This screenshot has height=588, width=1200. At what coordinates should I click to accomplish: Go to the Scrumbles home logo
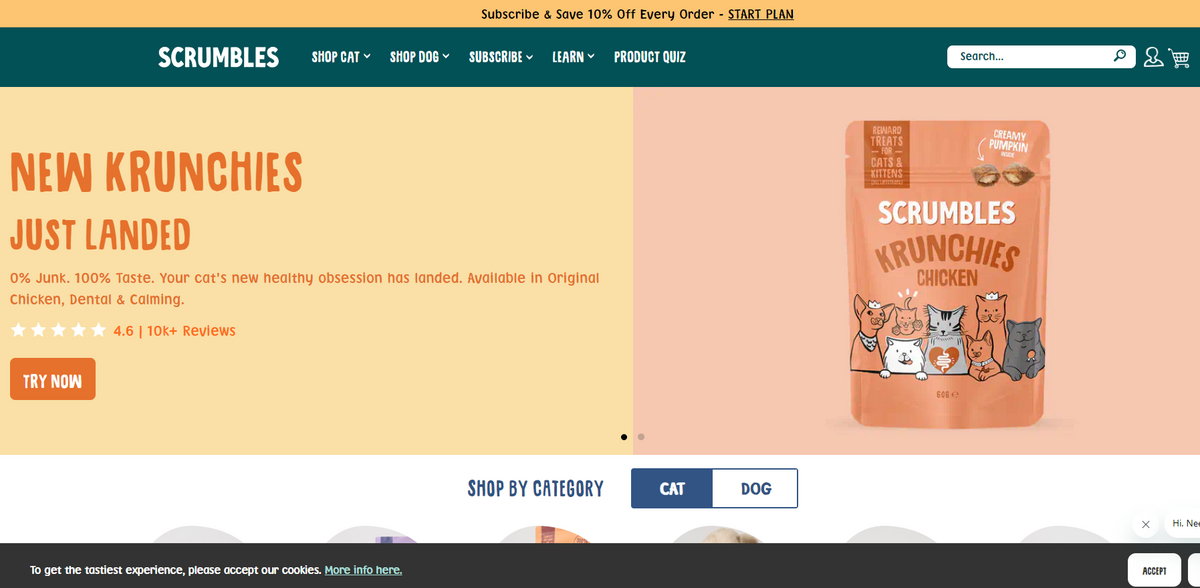[x=218, y=57]
